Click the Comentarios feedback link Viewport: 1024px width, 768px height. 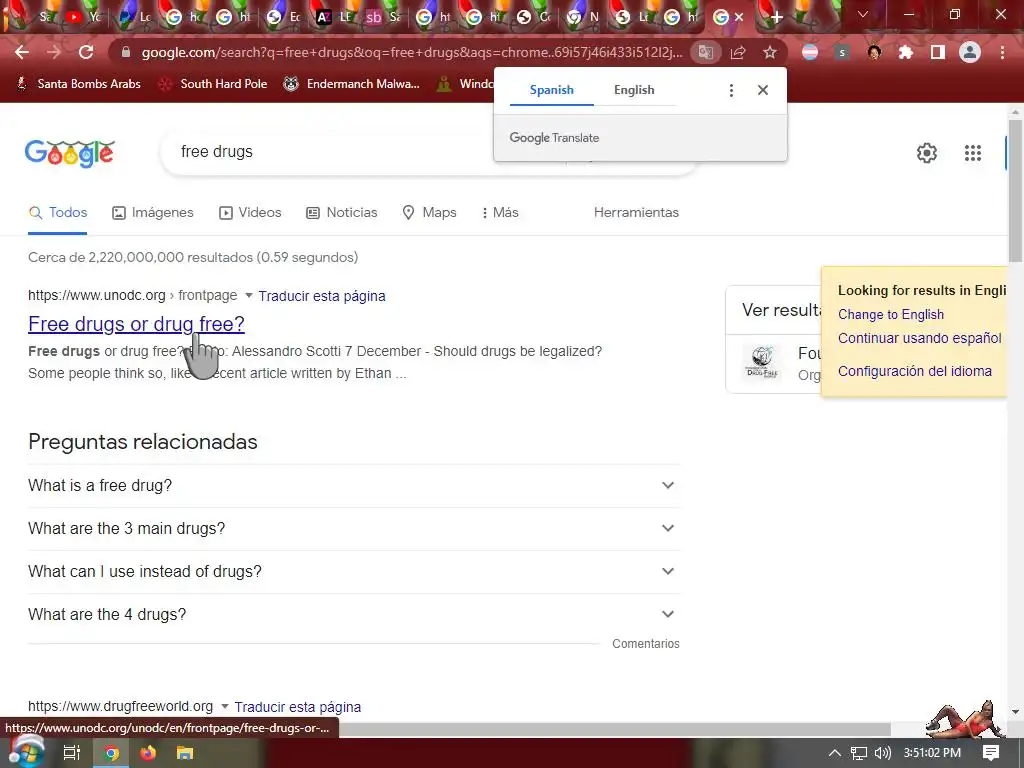click(x=646, y=644)
